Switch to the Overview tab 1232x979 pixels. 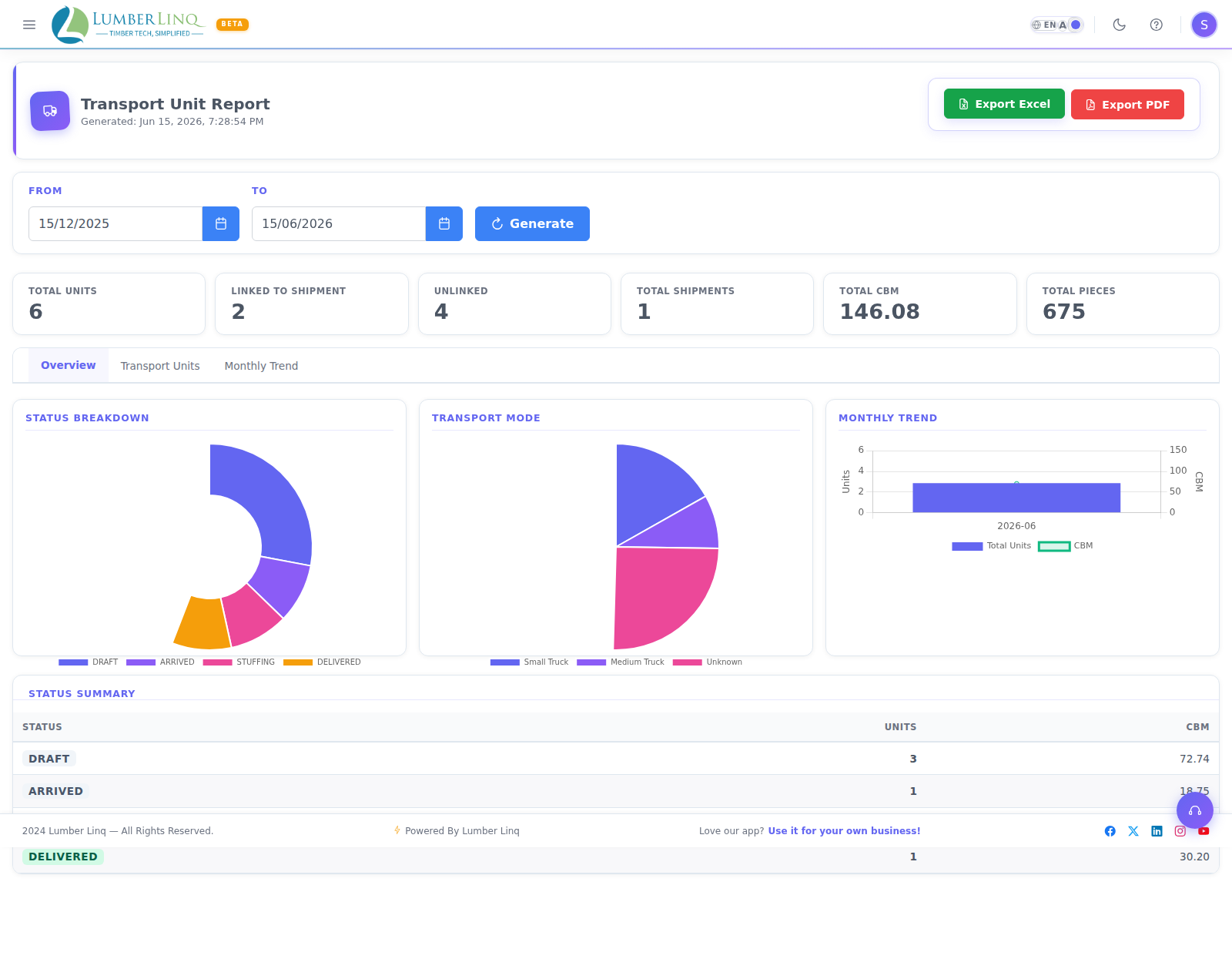(69, 365)
